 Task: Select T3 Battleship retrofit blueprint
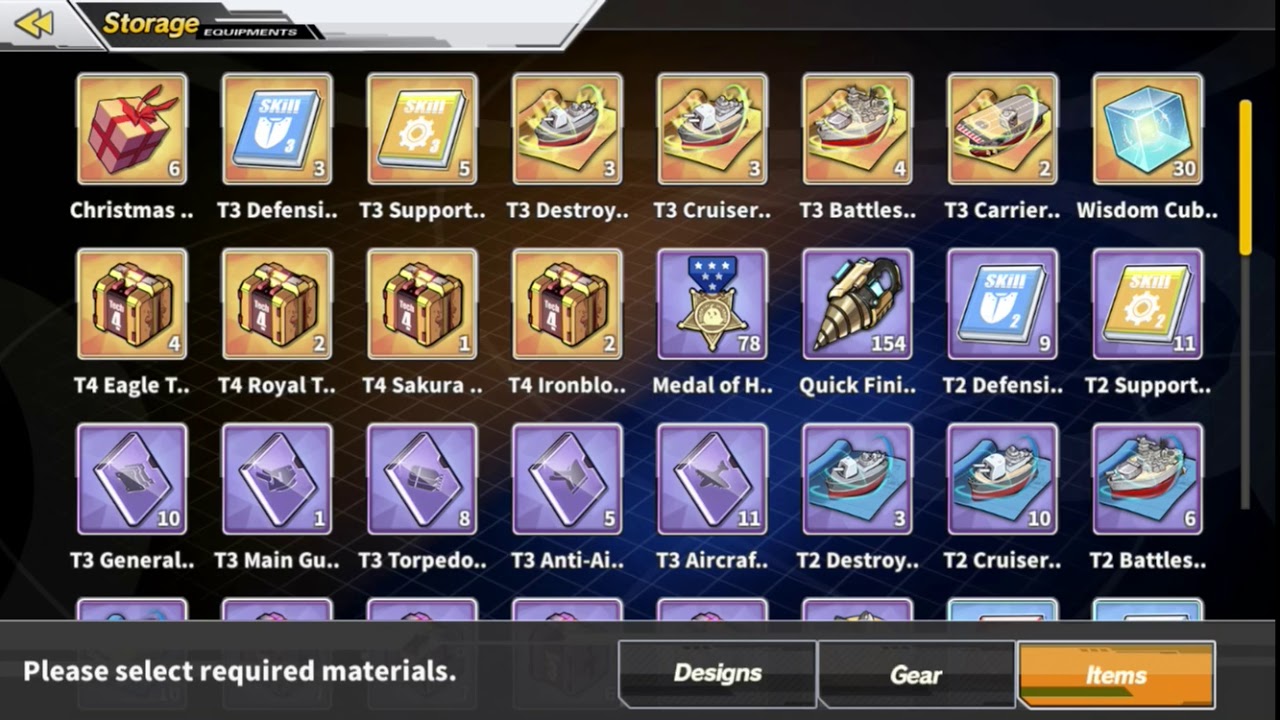(x=857, y=129)
